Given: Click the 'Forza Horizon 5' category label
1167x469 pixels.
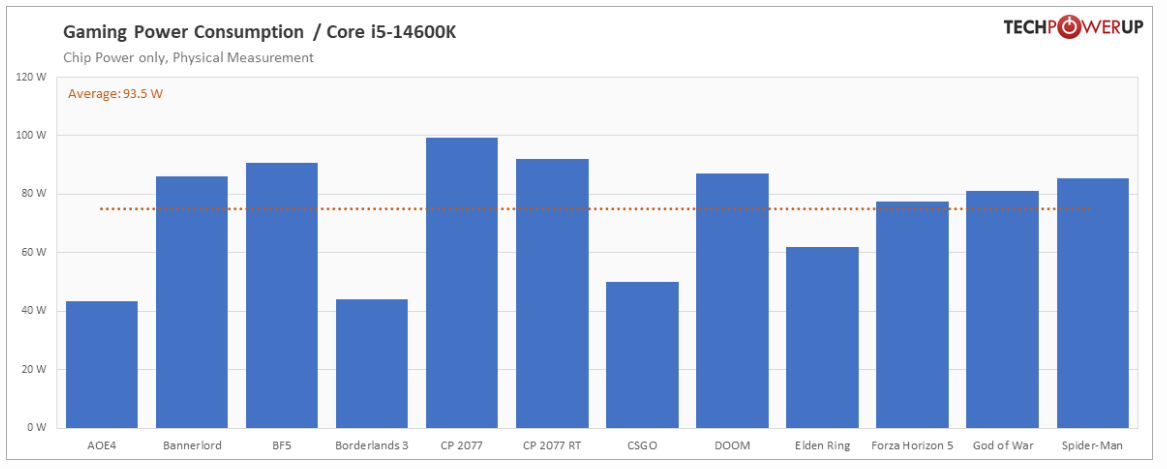Looking at the screenshot, I should coord(912,446).
